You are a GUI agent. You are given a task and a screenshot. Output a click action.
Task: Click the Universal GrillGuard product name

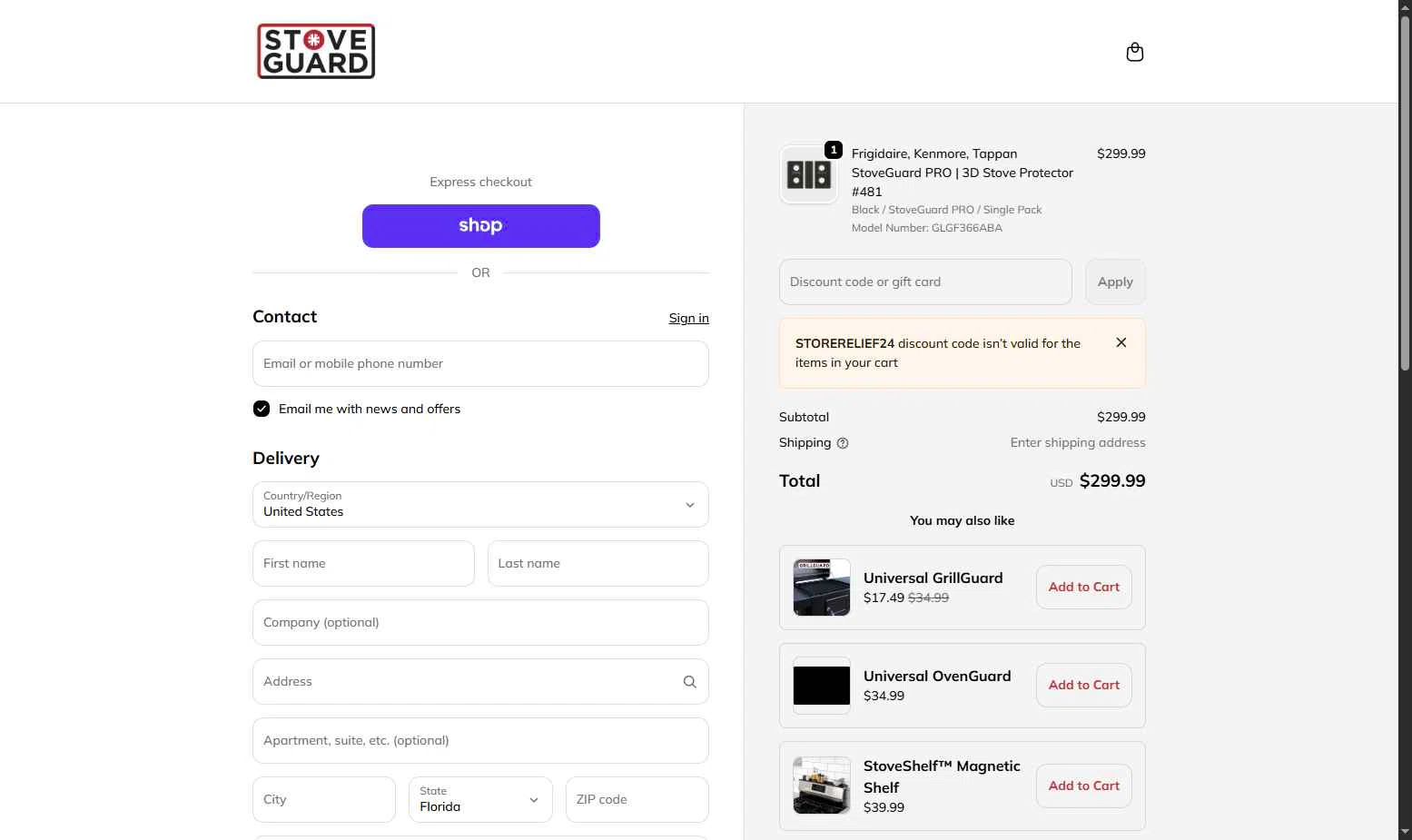coord(933,578)
